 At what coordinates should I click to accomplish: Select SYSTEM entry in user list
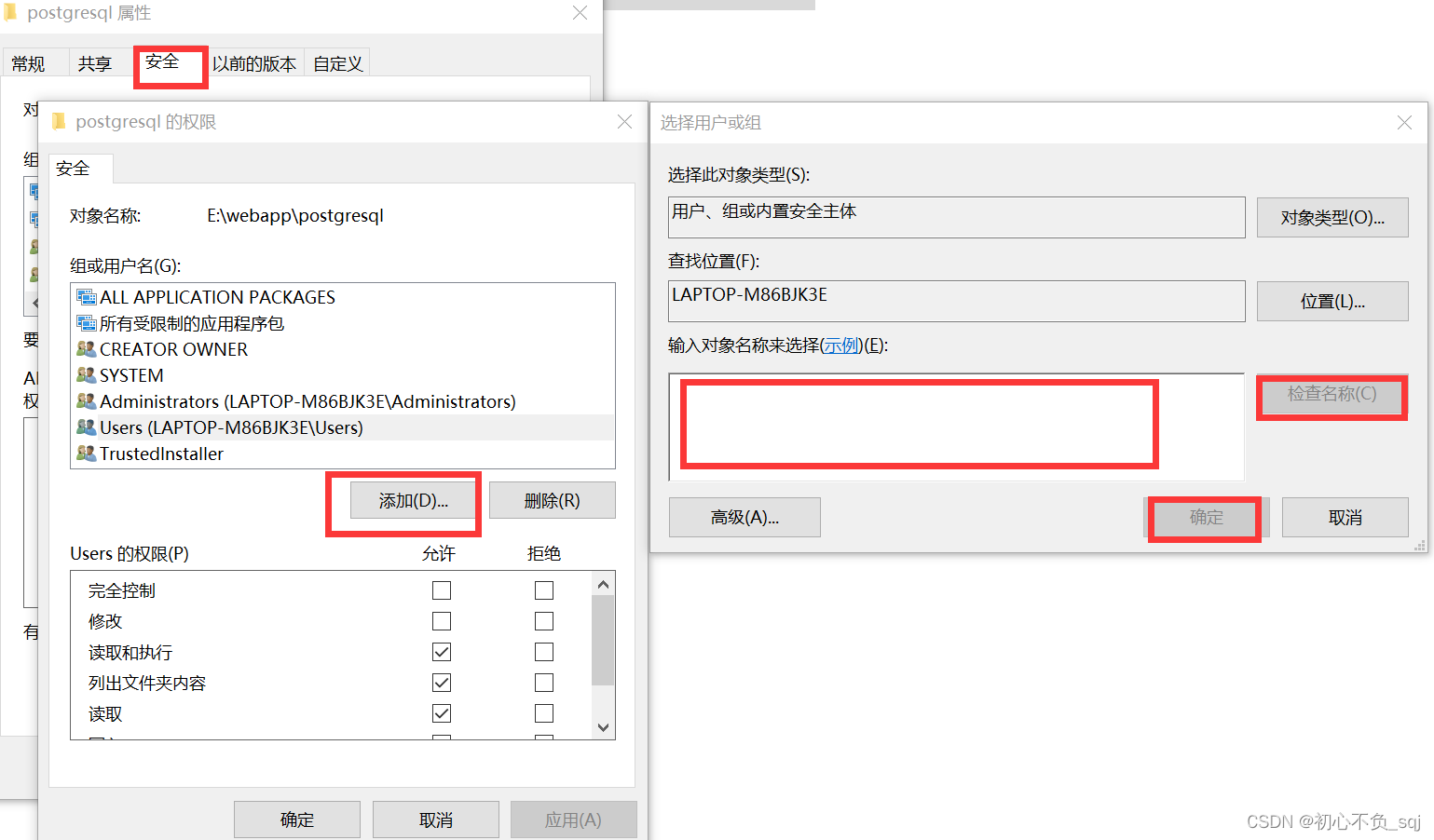click(x=343, y=375)
